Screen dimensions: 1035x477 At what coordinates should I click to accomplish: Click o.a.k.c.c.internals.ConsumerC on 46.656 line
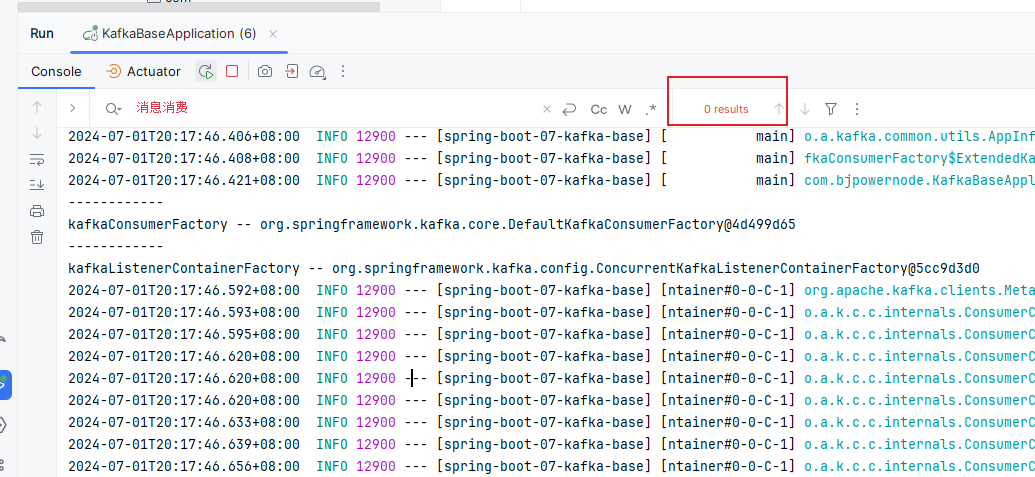coord(919,466)
